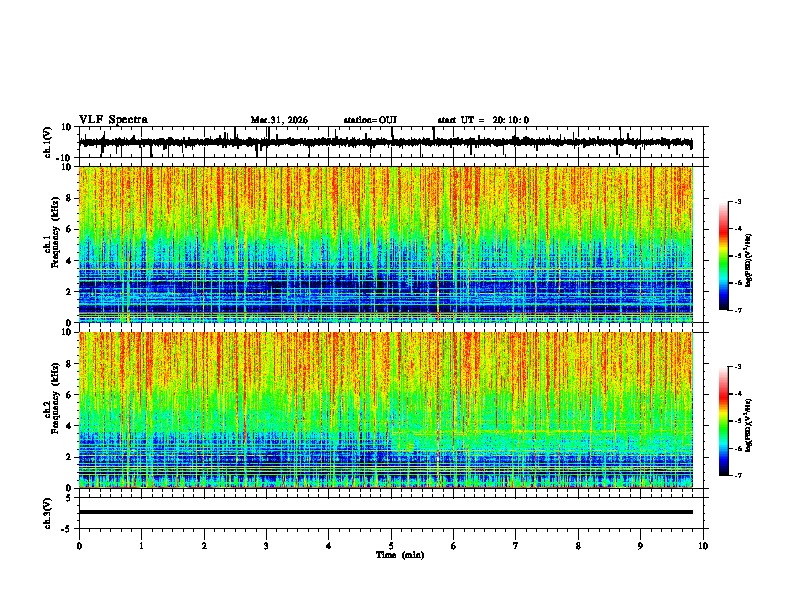Click inside the ch.1 spectrogram panel

click(386, 244)
